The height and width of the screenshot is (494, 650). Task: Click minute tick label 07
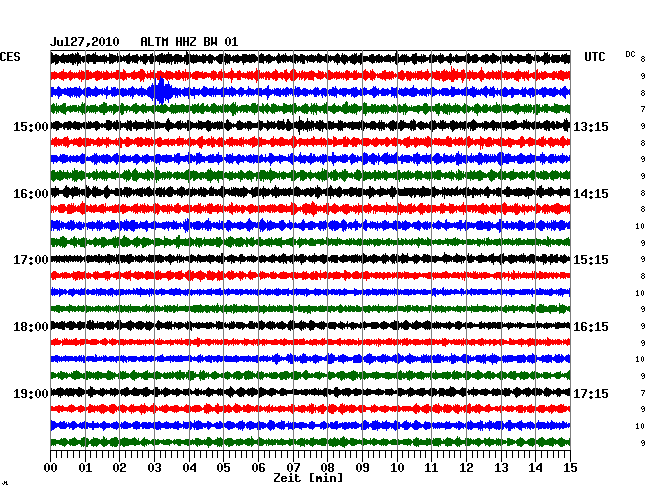[293, 468]
